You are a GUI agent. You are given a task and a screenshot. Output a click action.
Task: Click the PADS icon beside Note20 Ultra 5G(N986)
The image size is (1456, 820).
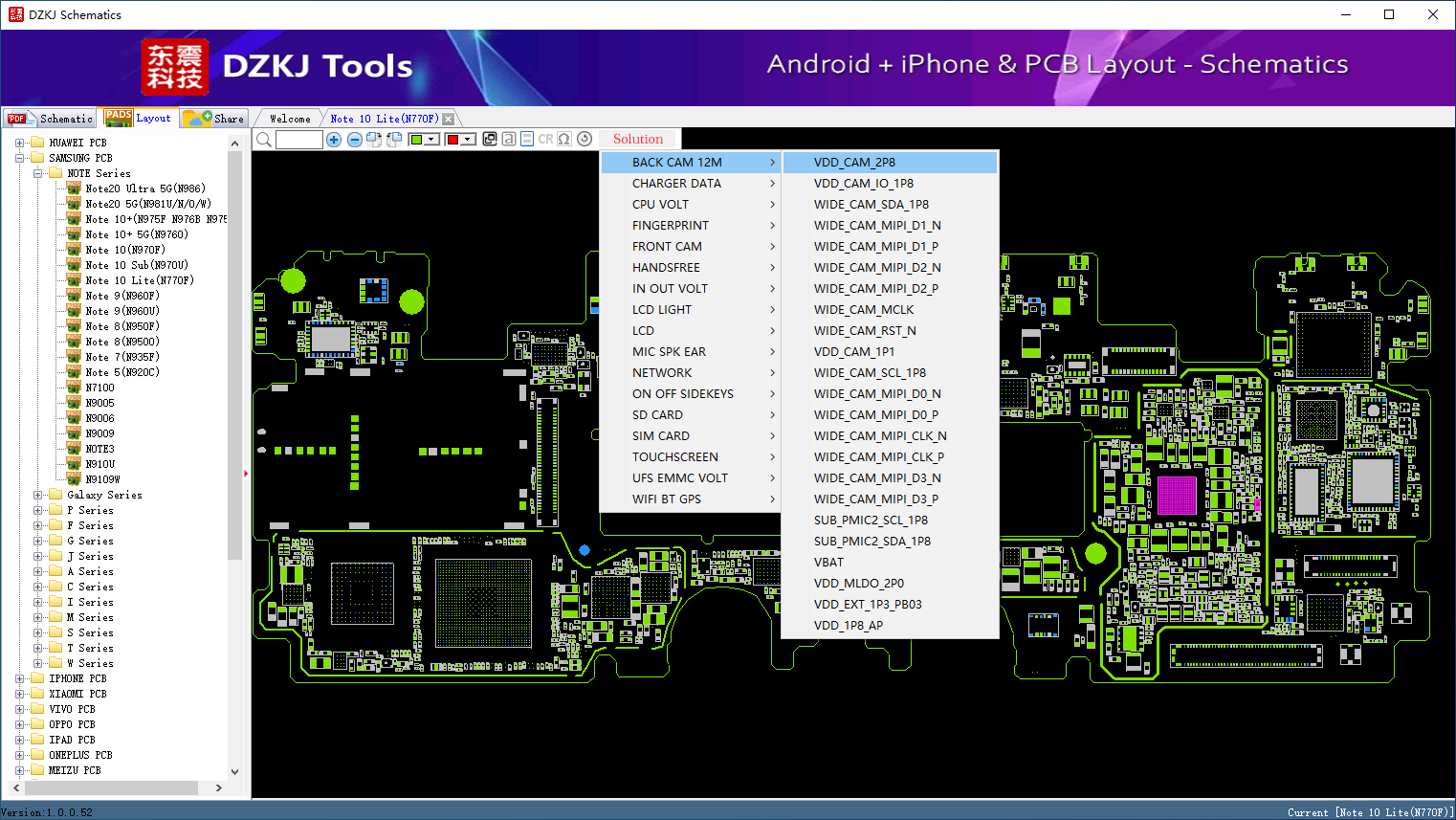coord(74,188)
